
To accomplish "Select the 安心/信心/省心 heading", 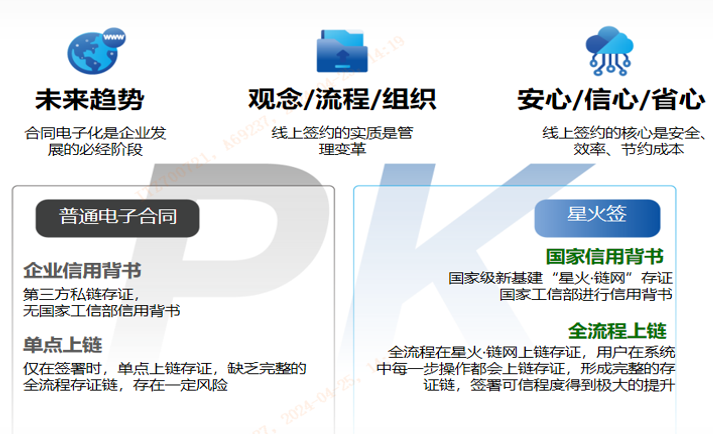I will point(611,100).
